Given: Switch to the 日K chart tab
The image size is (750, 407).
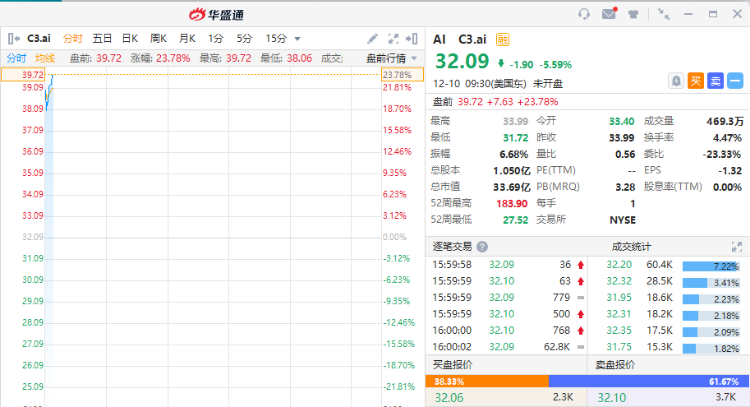Looking at the screenshot, I should click(129, 38).
